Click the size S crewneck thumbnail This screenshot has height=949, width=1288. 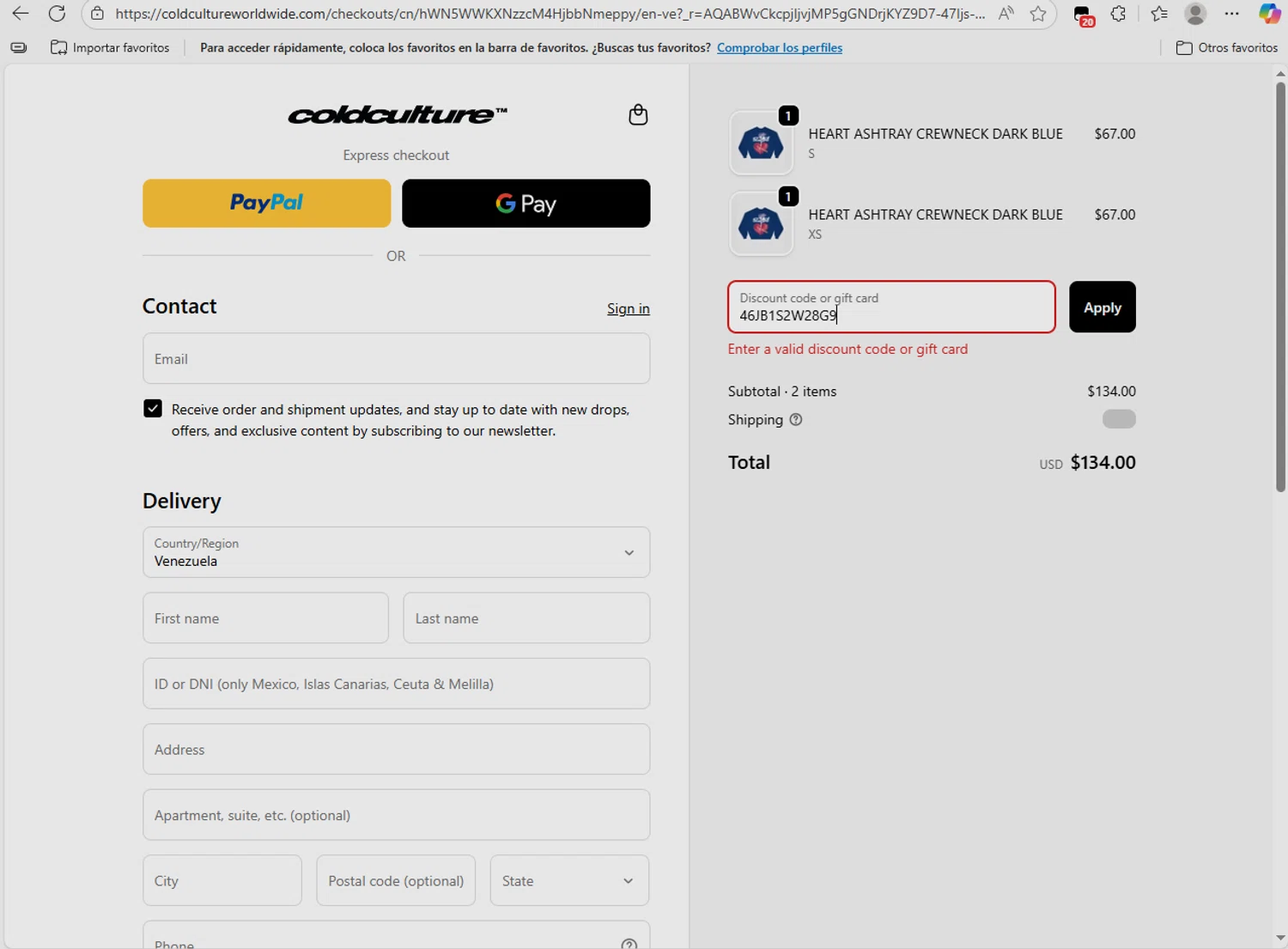[x=761, y=143]
